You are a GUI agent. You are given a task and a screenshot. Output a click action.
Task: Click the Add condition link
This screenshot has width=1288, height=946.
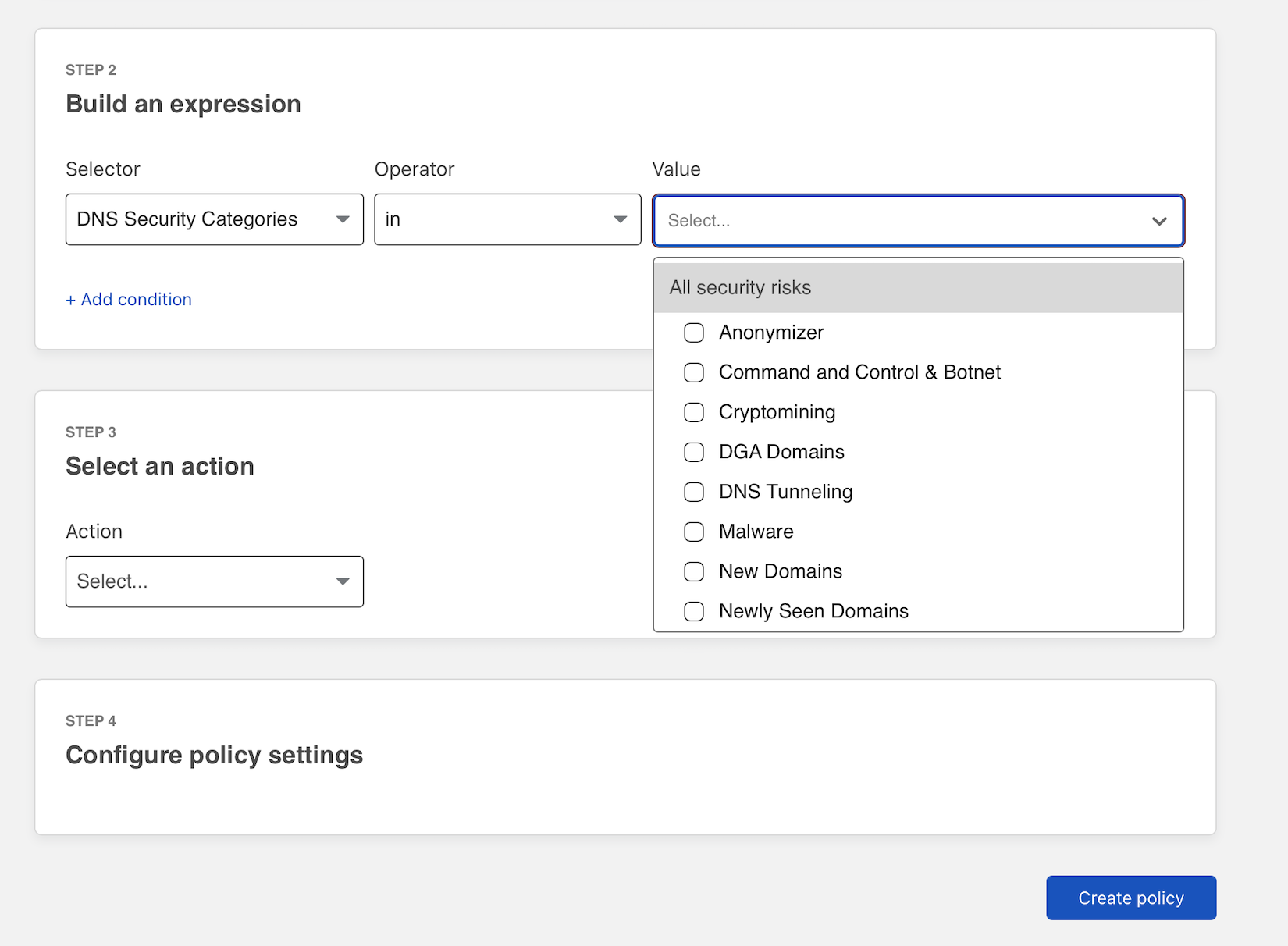click(129, 300)
